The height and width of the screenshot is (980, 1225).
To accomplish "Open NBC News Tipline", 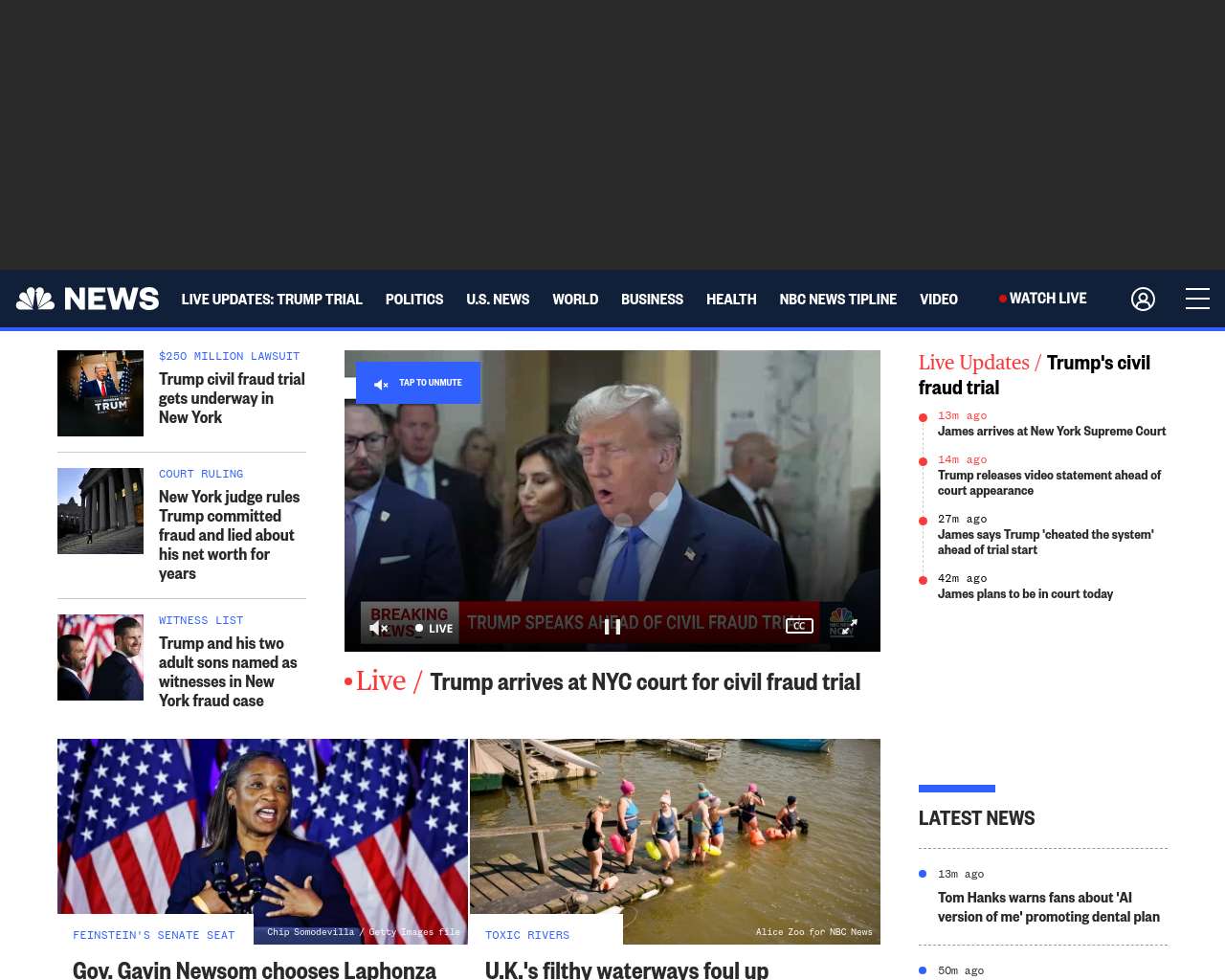I will [837, 300].
